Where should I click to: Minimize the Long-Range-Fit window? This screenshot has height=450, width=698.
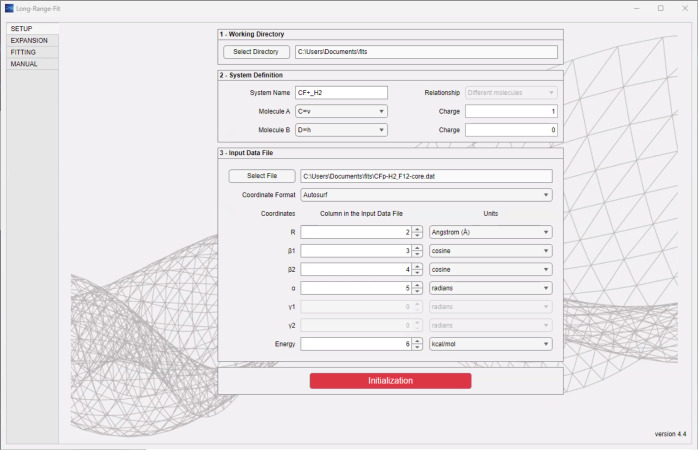(x=637, y=8)
